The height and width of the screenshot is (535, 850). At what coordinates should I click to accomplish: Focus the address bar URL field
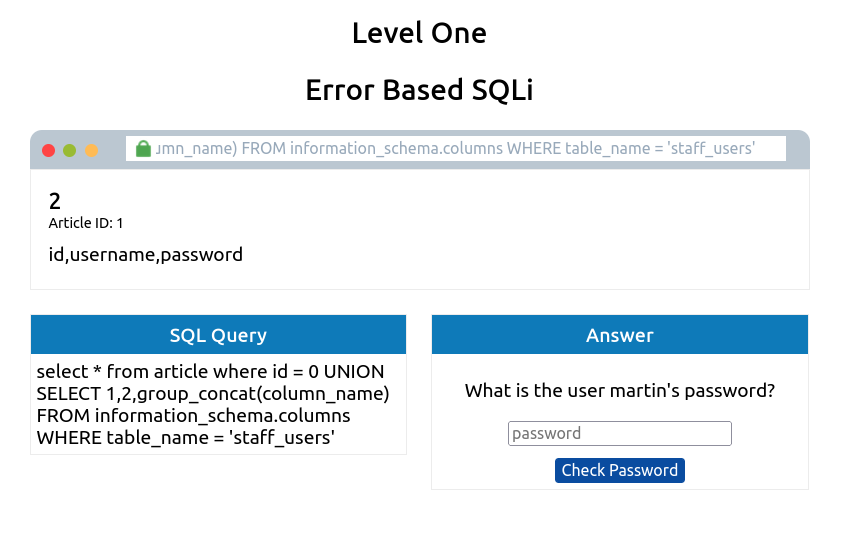point(460,149)
